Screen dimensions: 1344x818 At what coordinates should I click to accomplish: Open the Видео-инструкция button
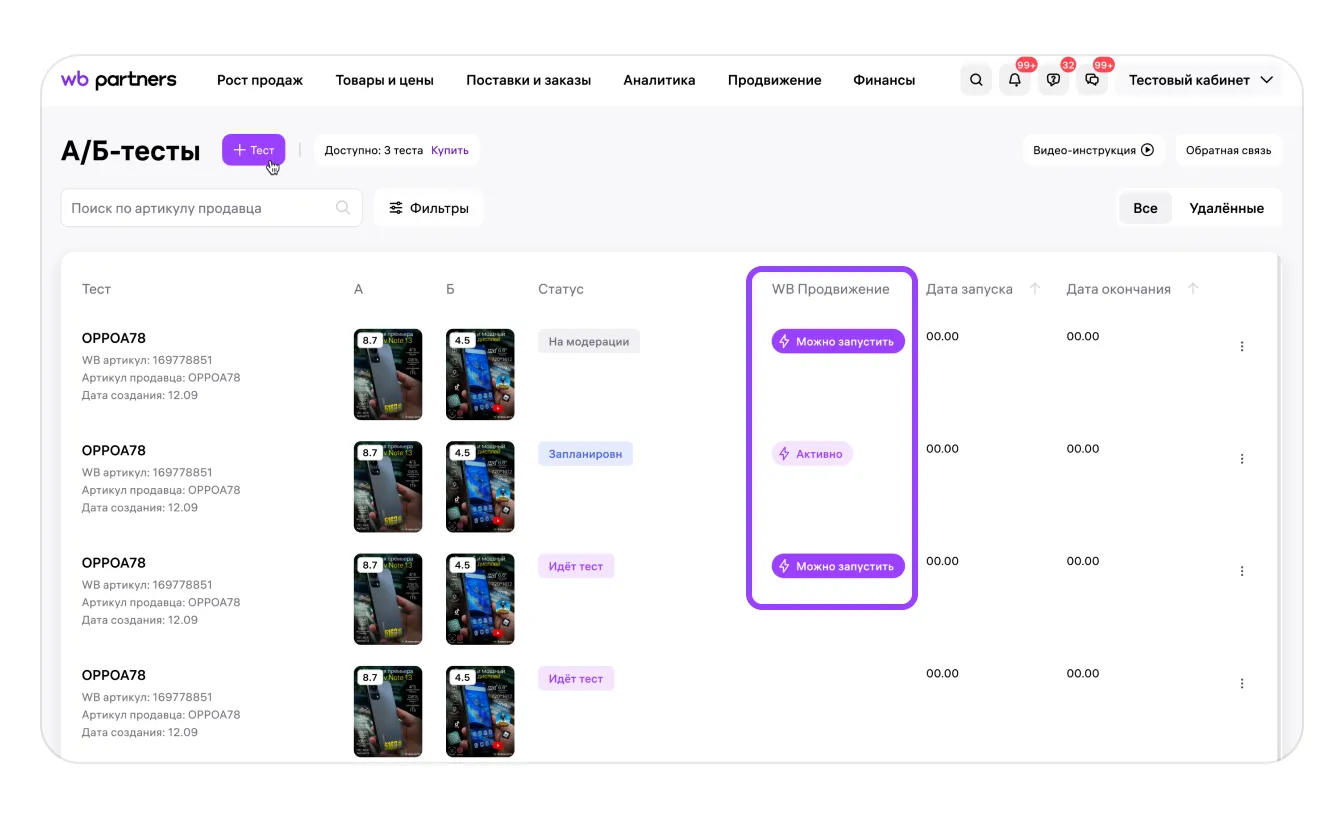pyautogui.click(x=1093, y=150)
